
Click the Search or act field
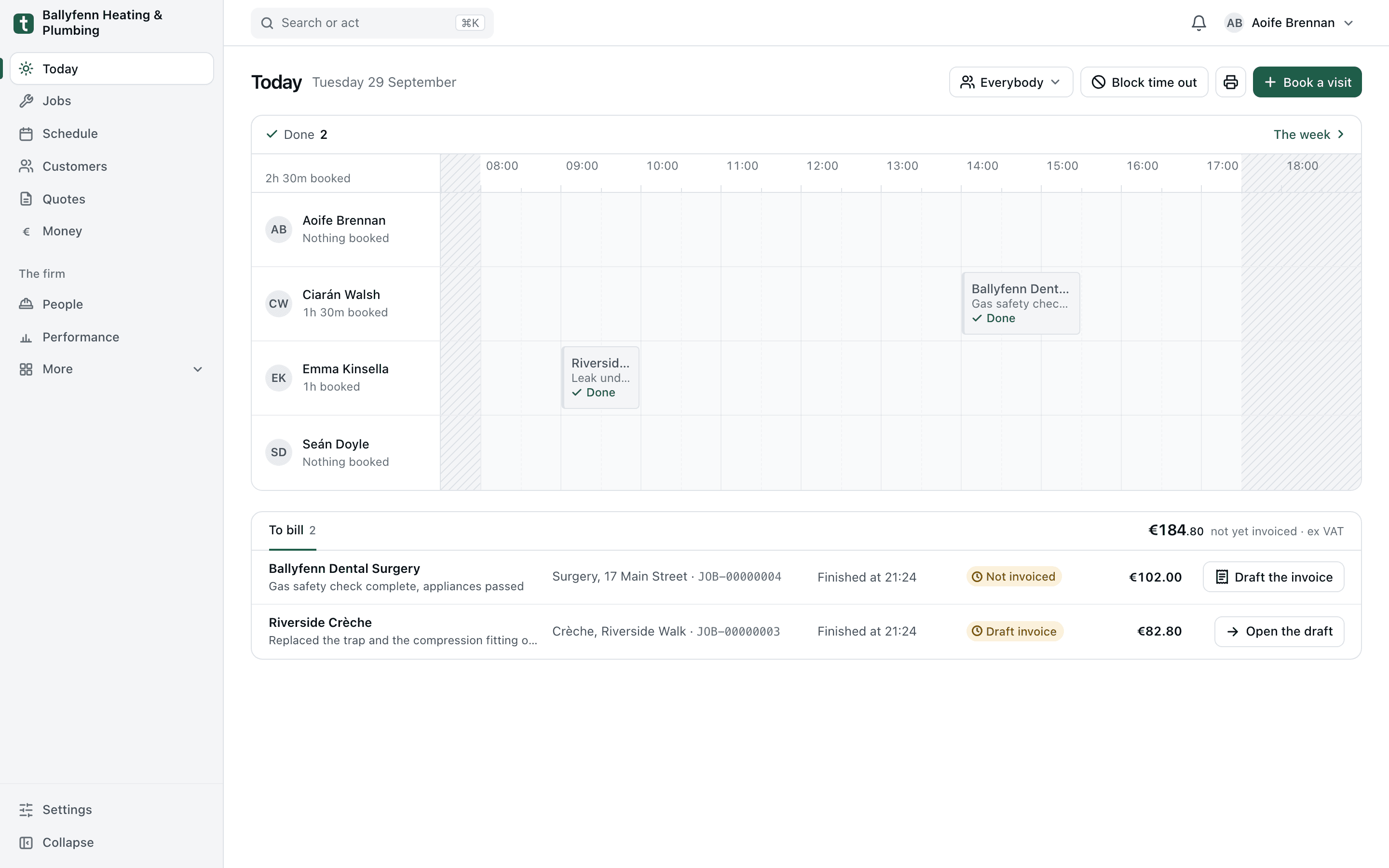(372, 23)
